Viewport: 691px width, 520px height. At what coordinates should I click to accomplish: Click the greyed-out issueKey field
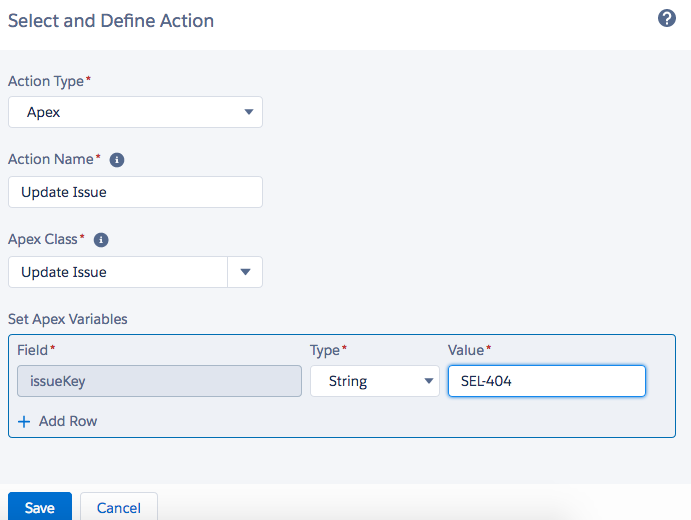160,381
